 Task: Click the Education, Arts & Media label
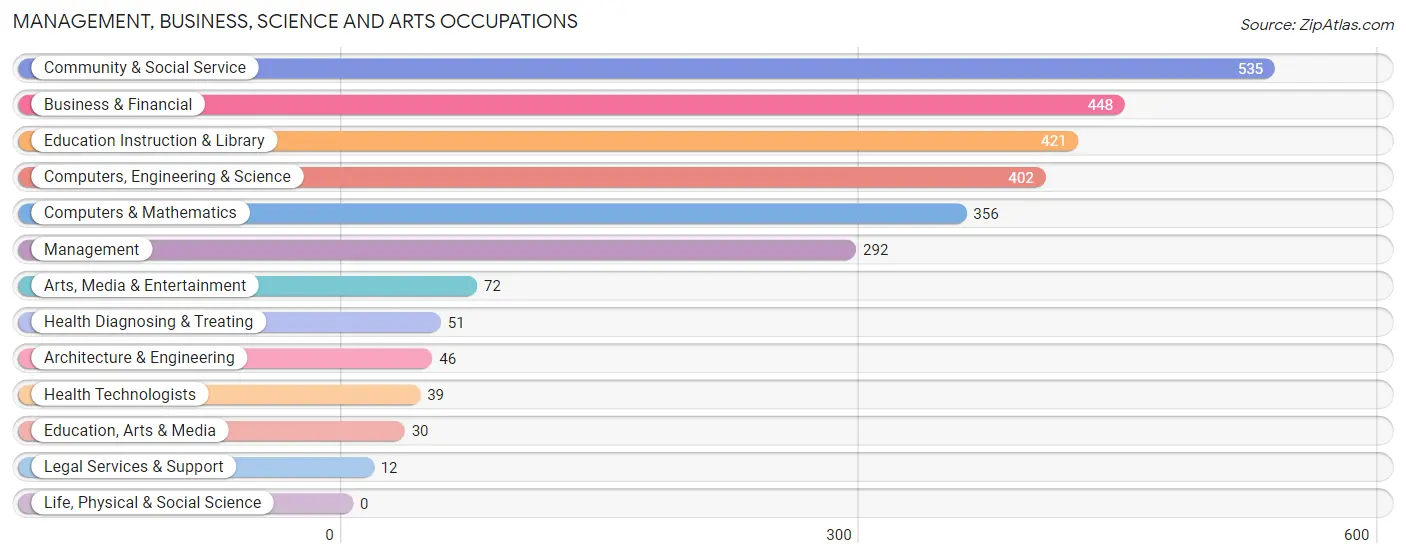click(130, 431)
